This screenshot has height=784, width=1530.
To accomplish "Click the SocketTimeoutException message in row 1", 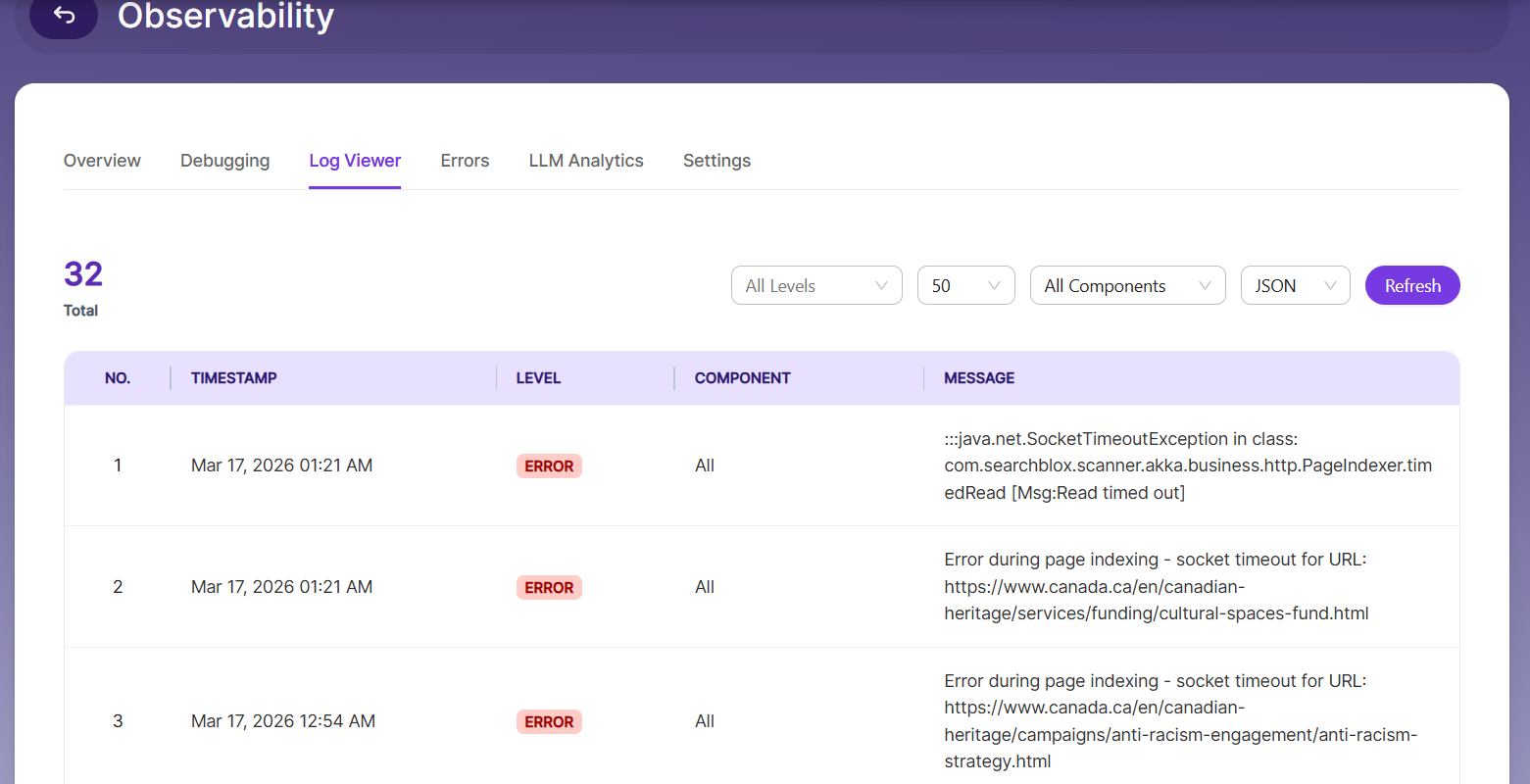I will [1188, 465].
